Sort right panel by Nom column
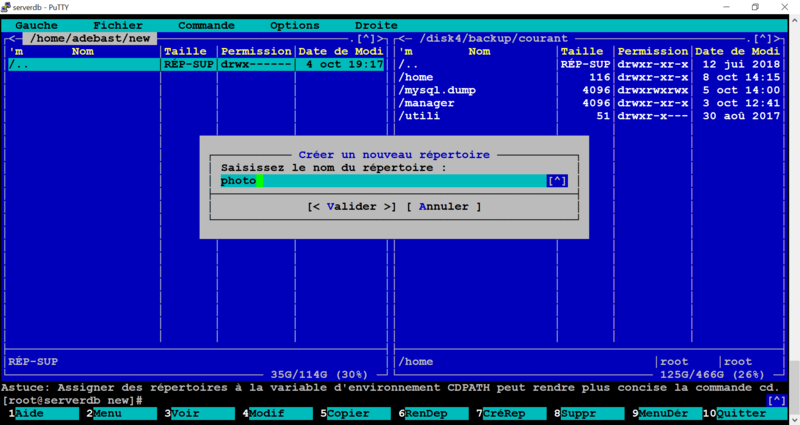Image resolution: width=800 pixels, height=425 pixels. pyautogui.click(x=479, y=51)
